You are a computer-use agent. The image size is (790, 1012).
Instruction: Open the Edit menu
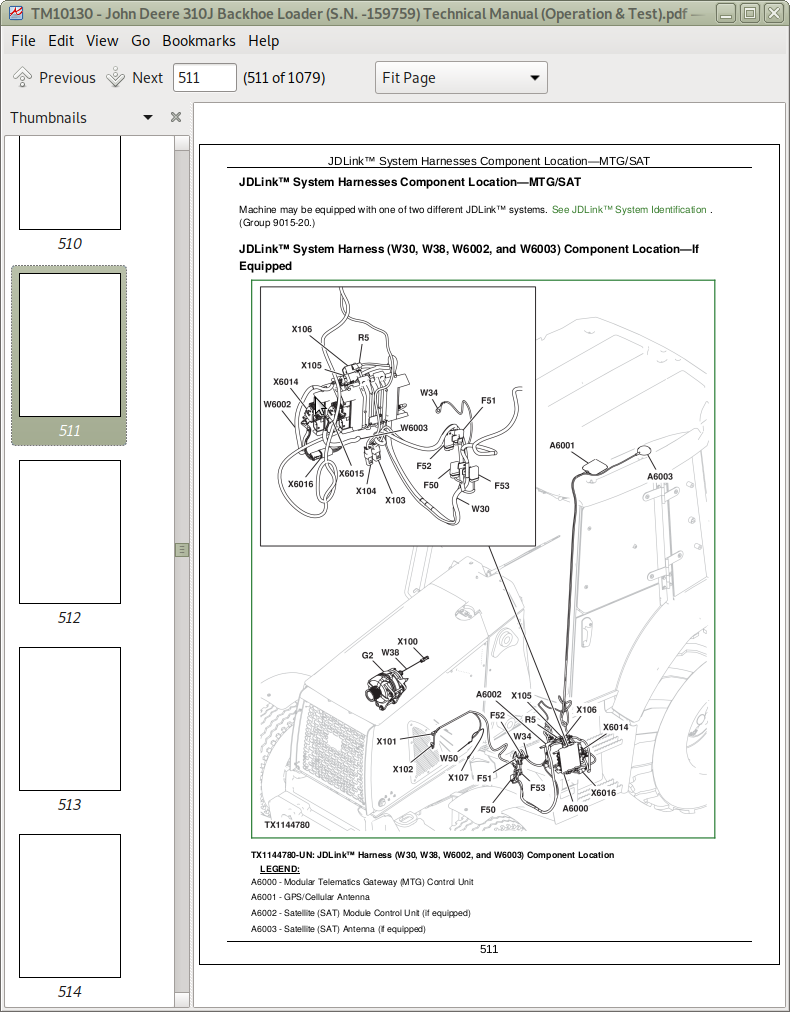(61, 41)
